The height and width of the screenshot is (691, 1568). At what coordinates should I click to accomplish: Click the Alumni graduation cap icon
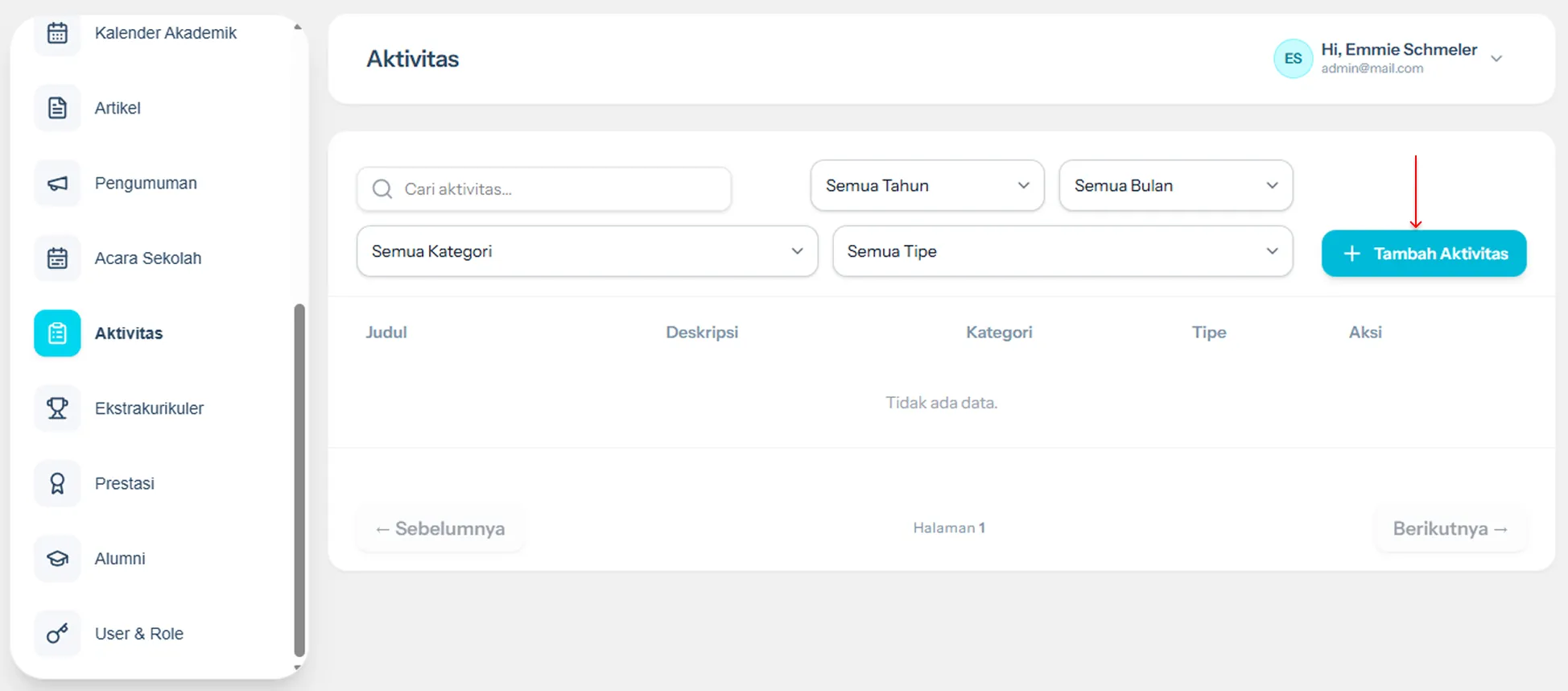coord(57,558)
